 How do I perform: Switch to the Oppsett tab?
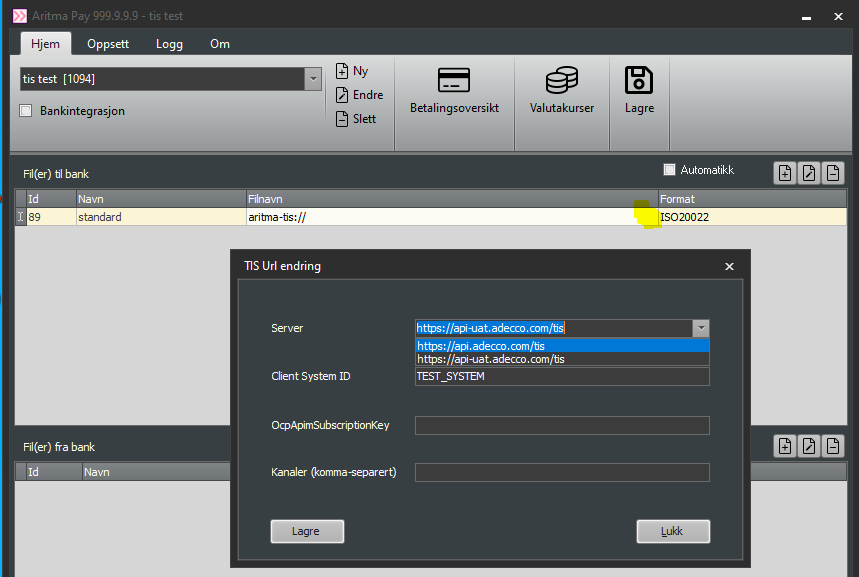(x=107, y=44)
